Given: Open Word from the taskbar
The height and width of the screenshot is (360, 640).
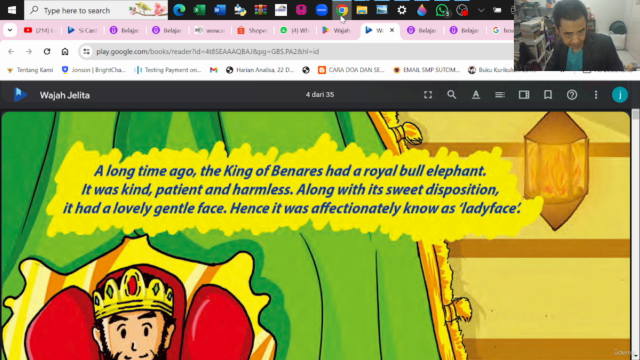Looking at the screenshot, I should click(x=220, y=10).
